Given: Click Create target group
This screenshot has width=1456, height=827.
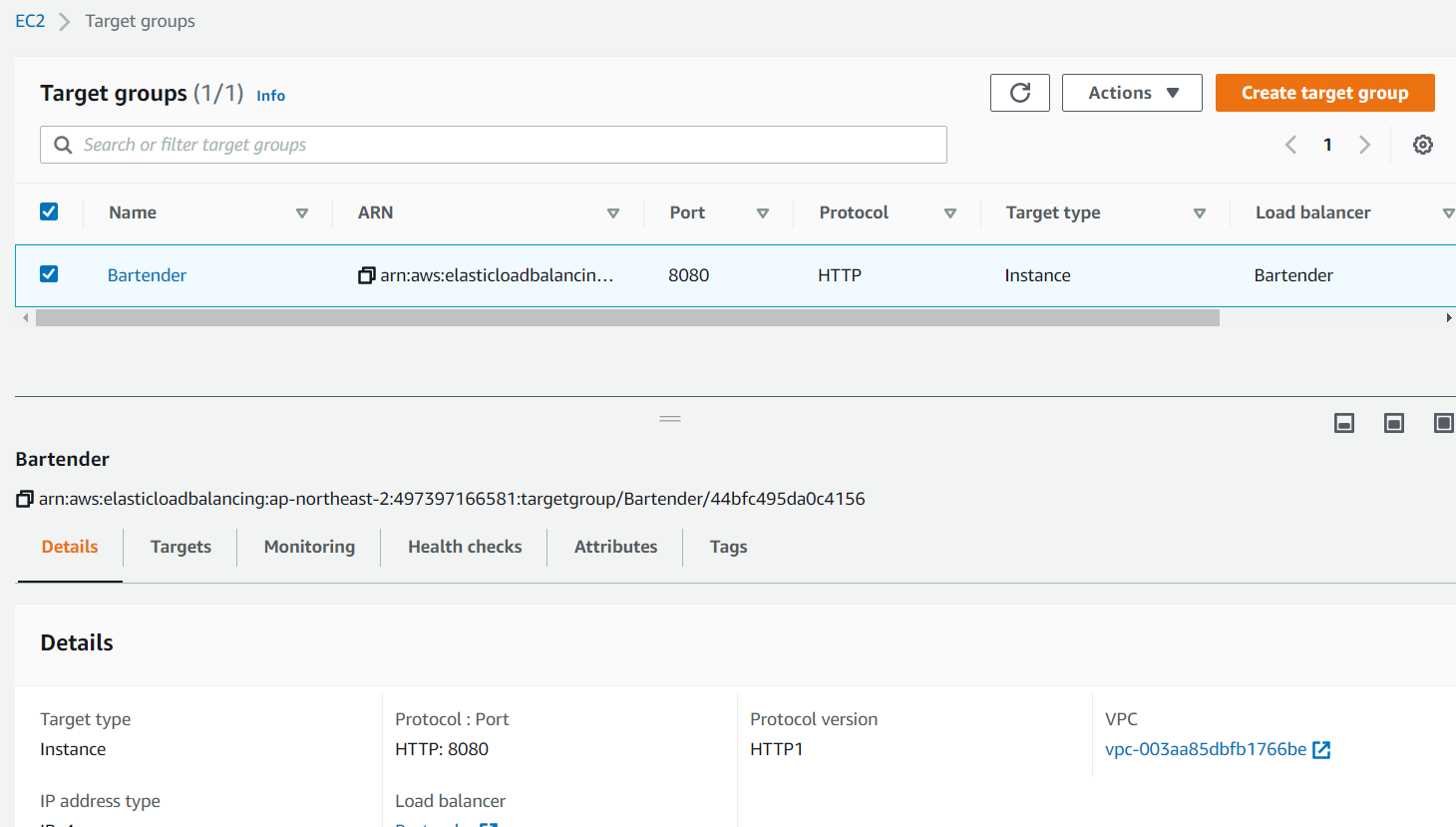Looking at the screenshot, I should tap(1324, 92).
